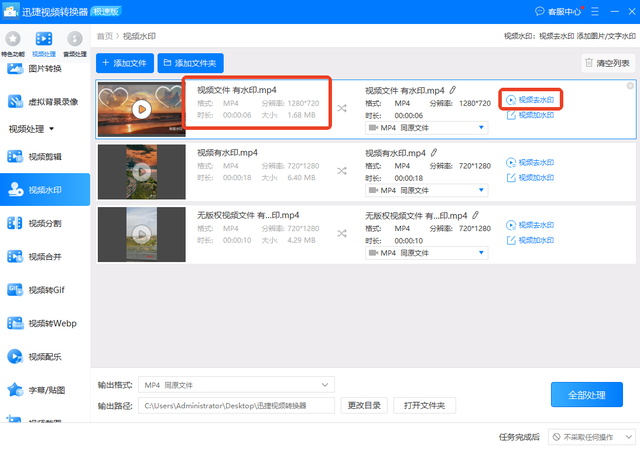The height and width of the screenshot is (451, 640).
Task: Click 清空列表 to clear the list
Action: point(608,63)
